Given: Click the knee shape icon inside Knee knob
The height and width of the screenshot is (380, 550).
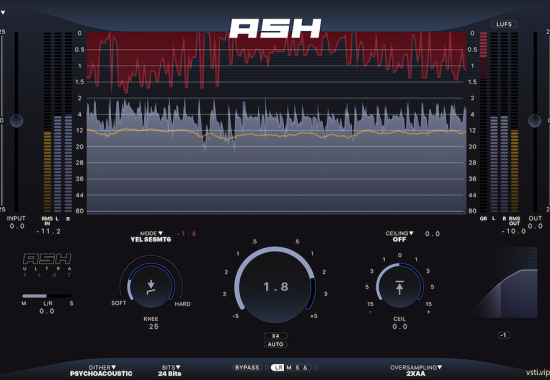Looking at the screenshot, I should (151, 287).
